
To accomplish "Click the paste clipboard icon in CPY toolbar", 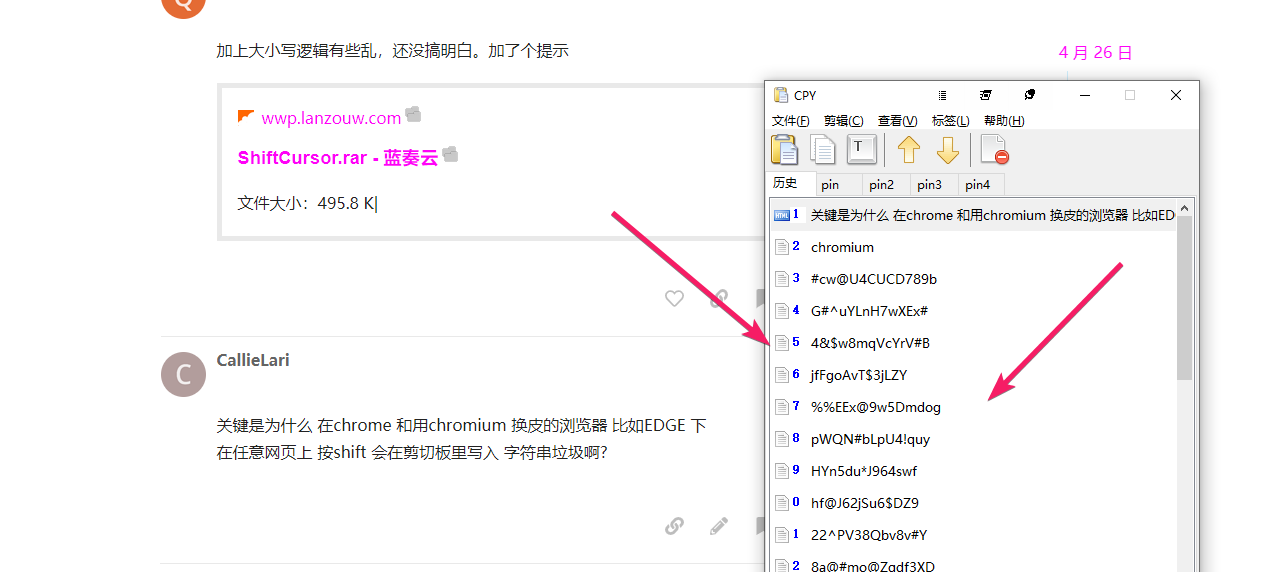I will (x=785, y=150).
